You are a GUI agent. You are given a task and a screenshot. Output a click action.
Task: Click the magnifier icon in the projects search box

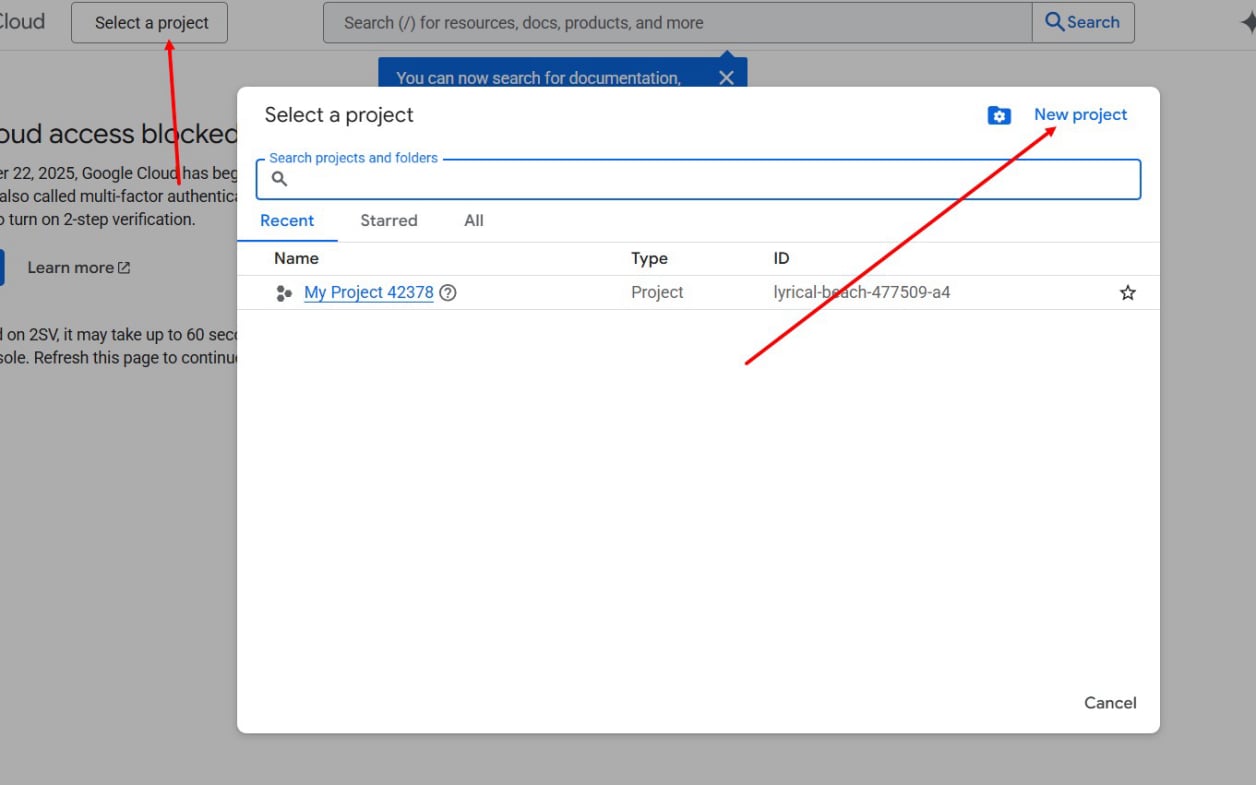tap(280, 179)
